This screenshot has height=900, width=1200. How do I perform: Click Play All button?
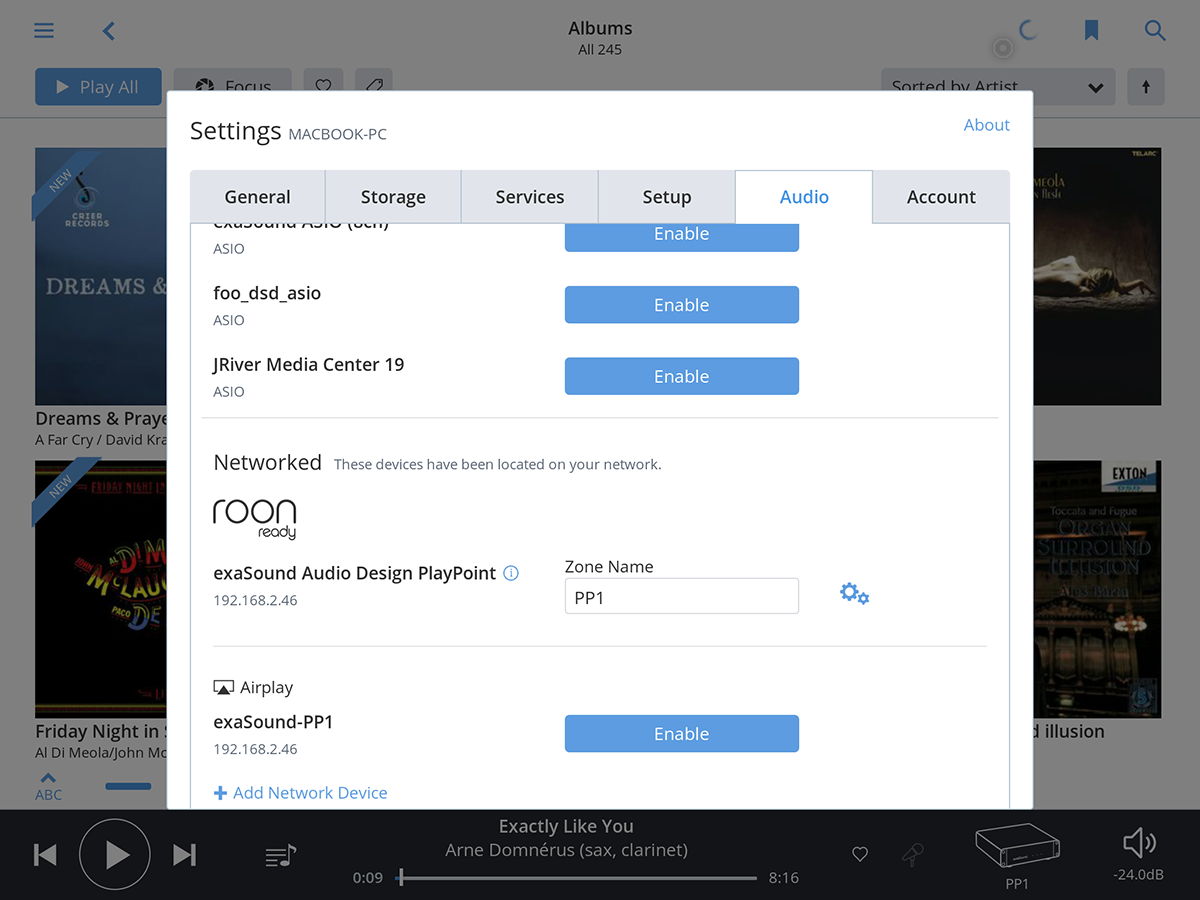(x=98, y=87)
